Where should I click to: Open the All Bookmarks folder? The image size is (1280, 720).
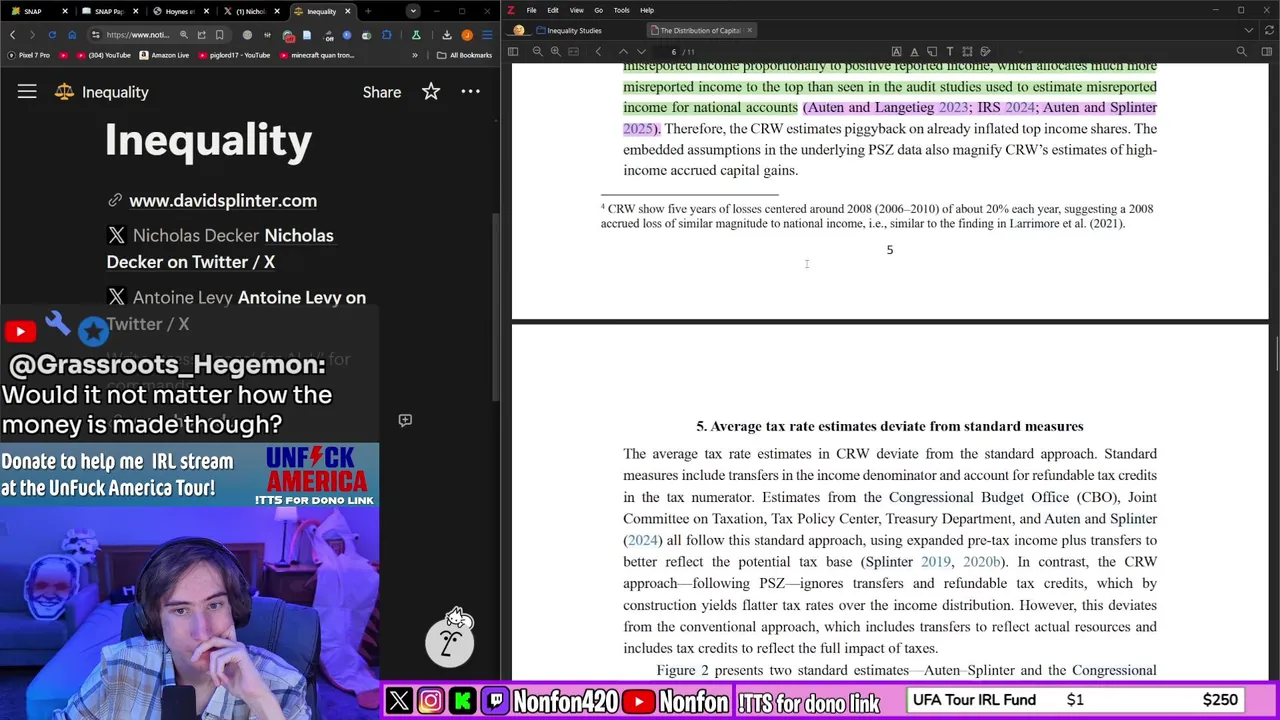point(464,55)
